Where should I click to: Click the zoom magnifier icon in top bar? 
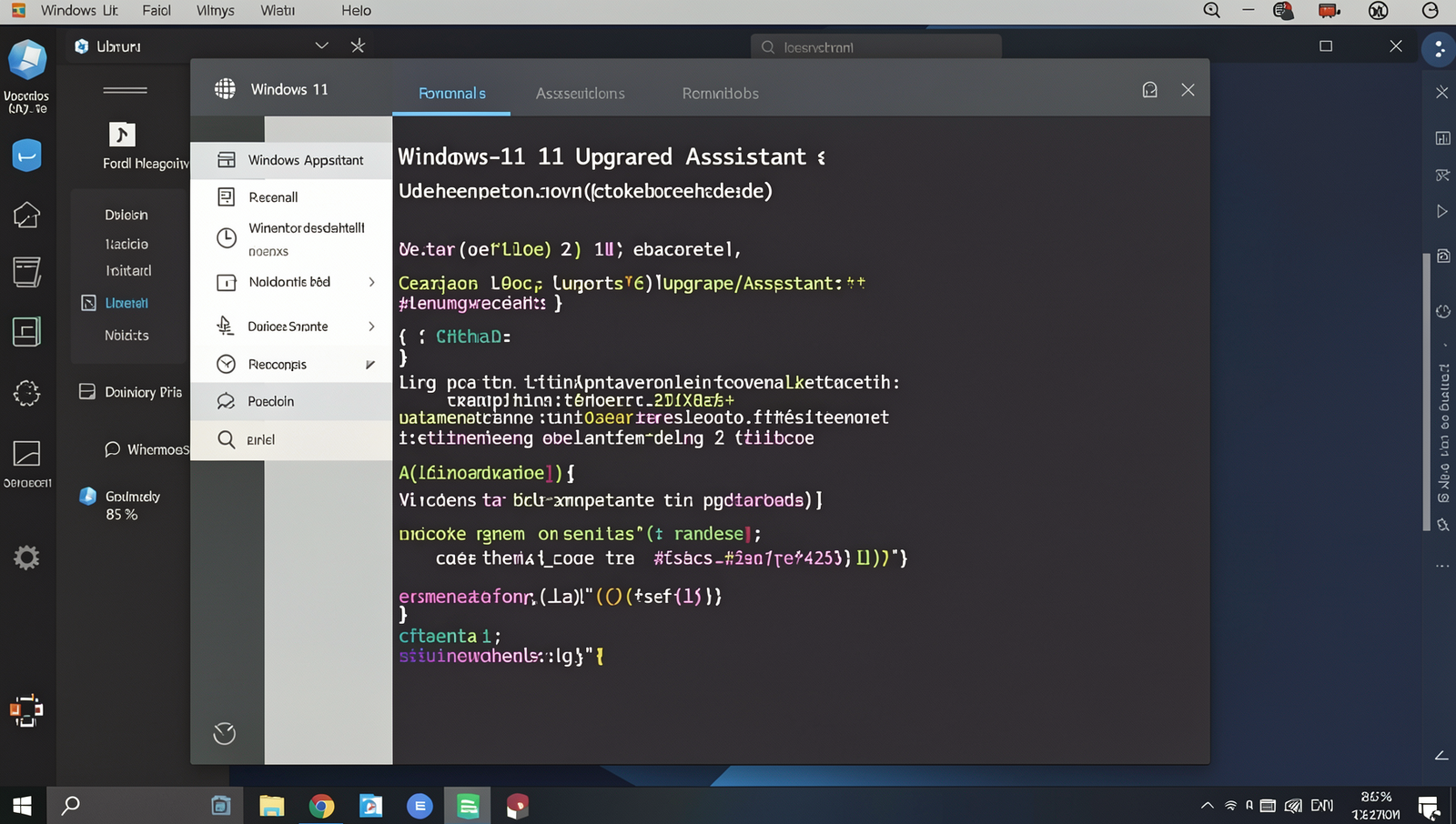(x=1211, y=11)
